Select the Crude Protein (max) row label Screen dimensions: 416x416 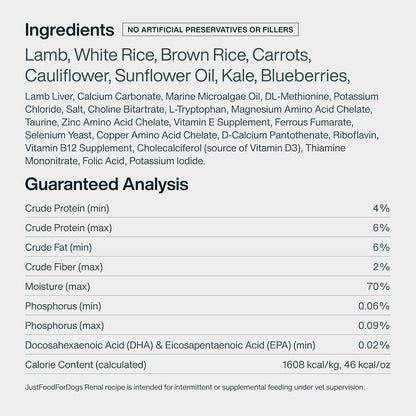click(x=68, y=228)
